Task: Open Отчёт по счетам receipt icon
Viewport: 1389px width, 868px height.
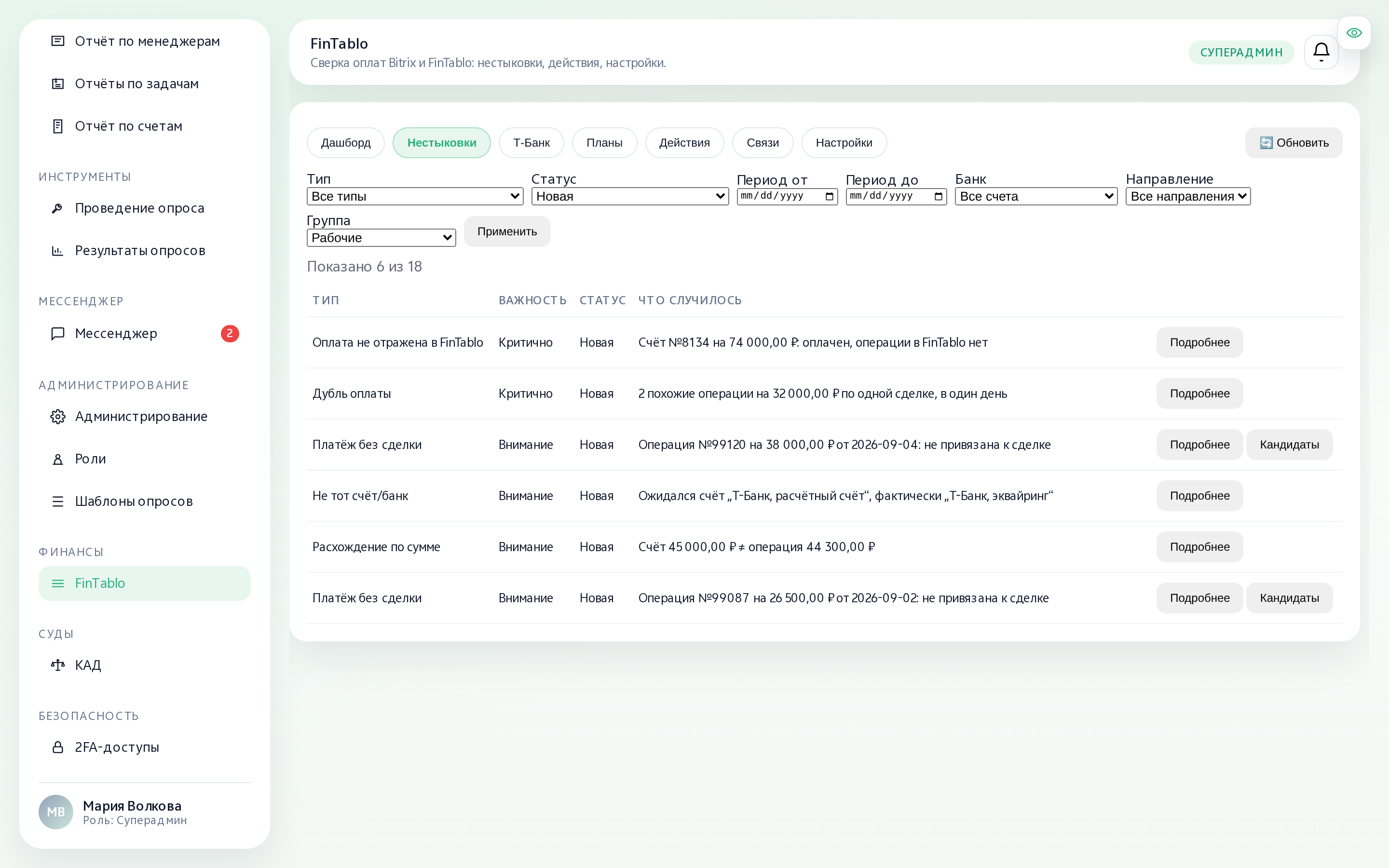Action: pos(58,126)
